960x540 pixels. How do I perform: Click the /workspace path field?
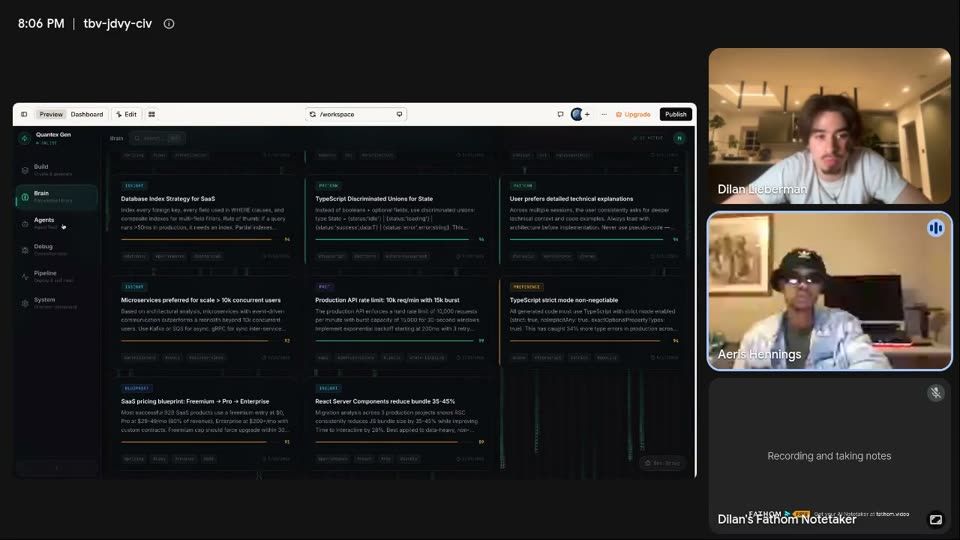click(356, 114)
